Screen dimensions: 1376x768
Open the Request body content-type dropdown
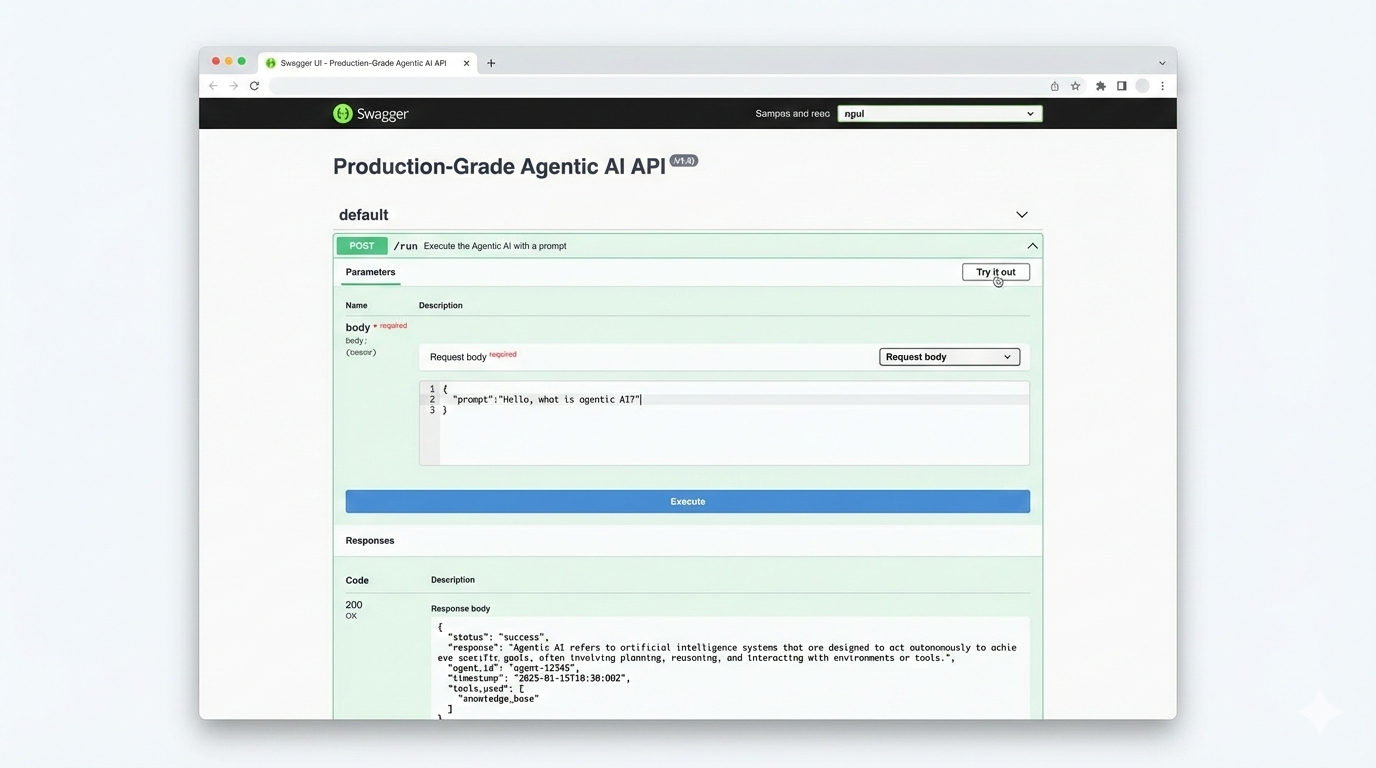point(948,356)
